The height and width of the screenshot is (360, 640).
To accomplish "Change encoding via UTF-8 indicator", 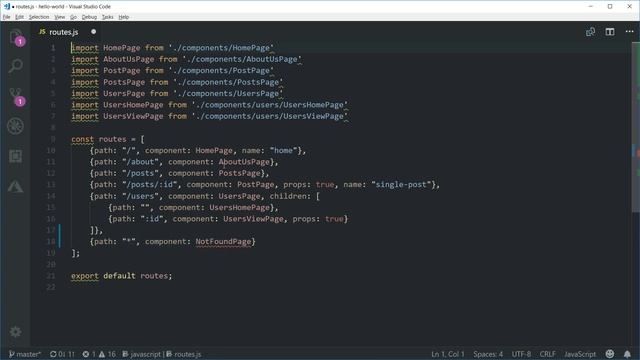I will [521, 354].
